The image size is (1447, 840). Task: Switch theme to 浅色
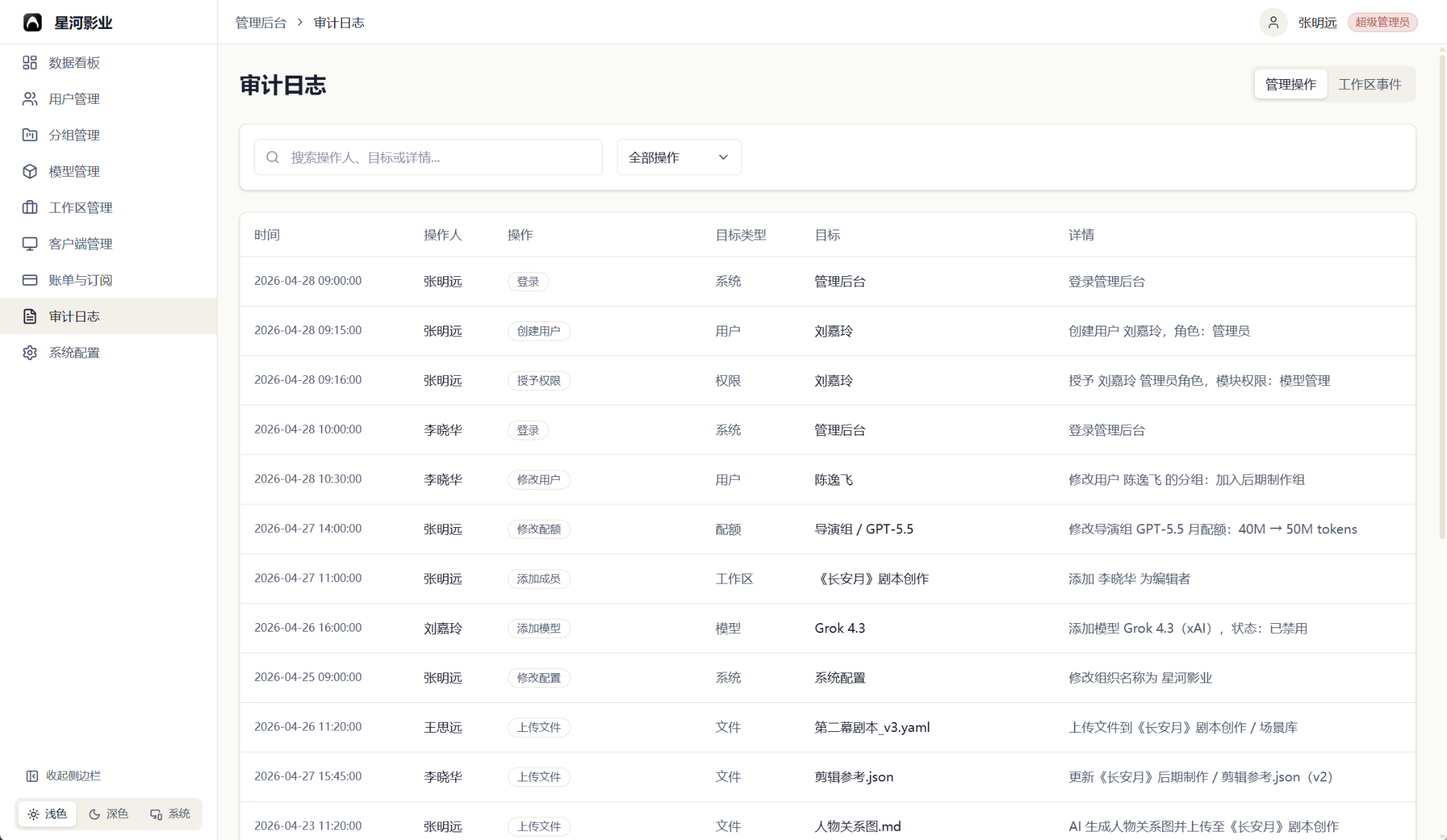click(x=47, y=814)
